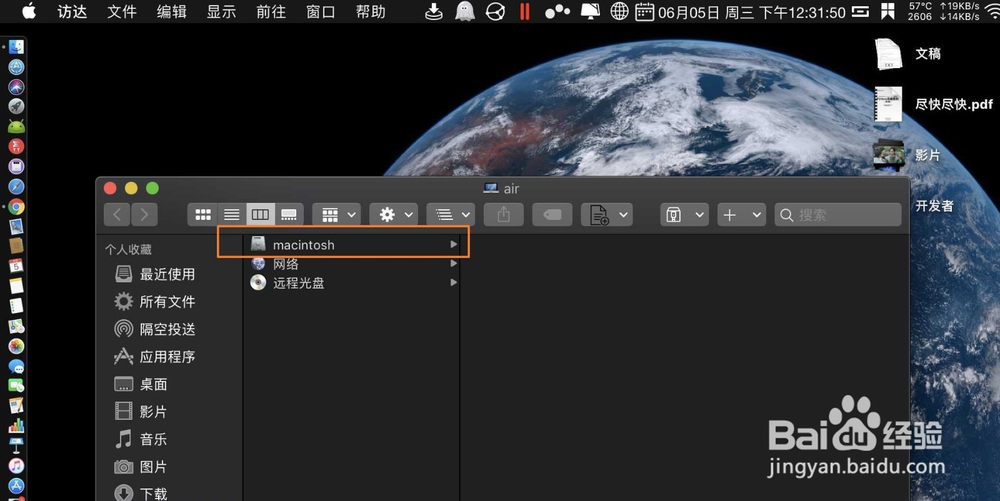1000x501 pixels.
Task: Go forward in Finder history
Action: (x=145, y=215)
